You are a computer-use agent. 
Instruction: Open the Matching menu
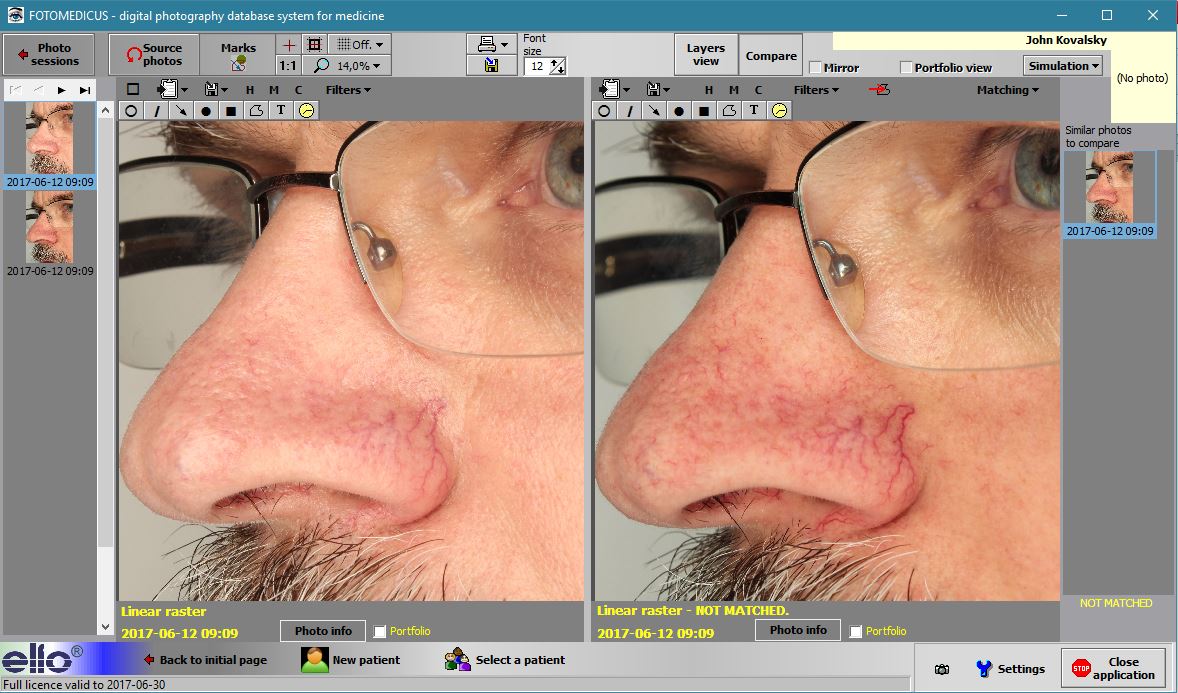(x=1007, y=90)
